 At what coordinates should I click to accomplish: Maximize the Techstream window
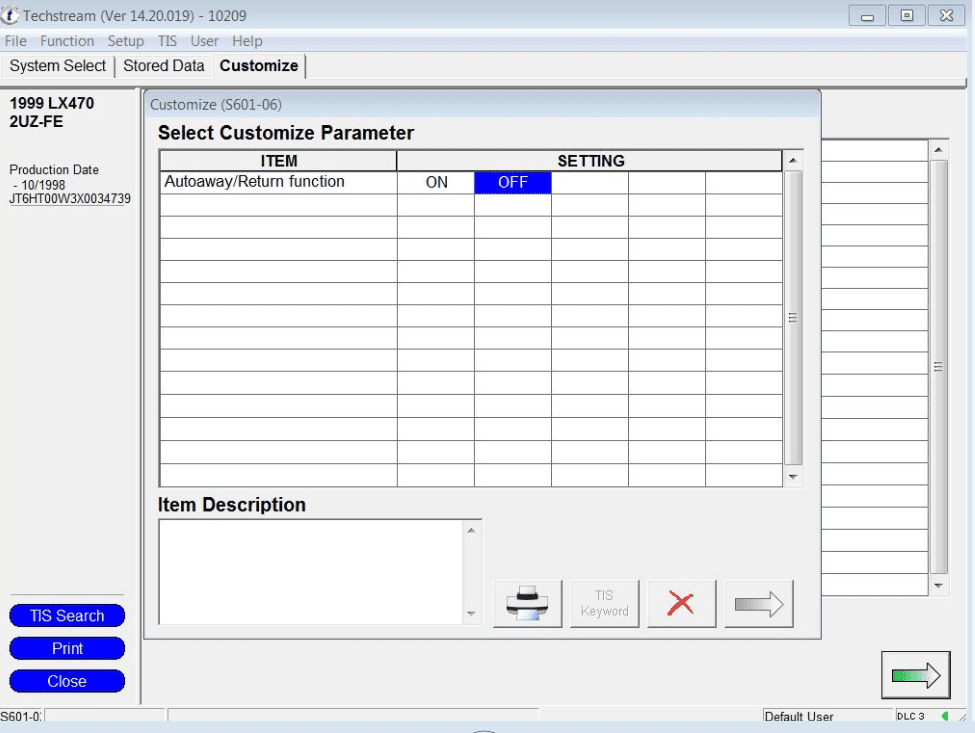click(907, 16)
